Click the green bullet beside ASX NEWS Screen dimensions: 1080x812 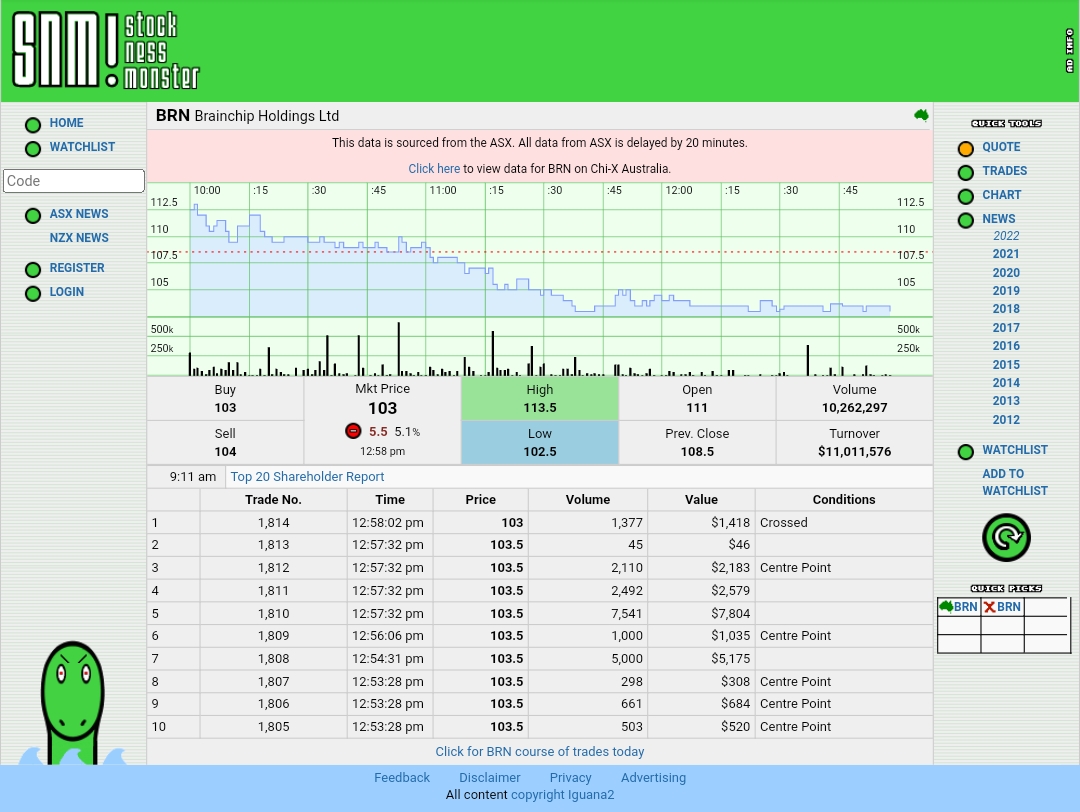[33, 216]
